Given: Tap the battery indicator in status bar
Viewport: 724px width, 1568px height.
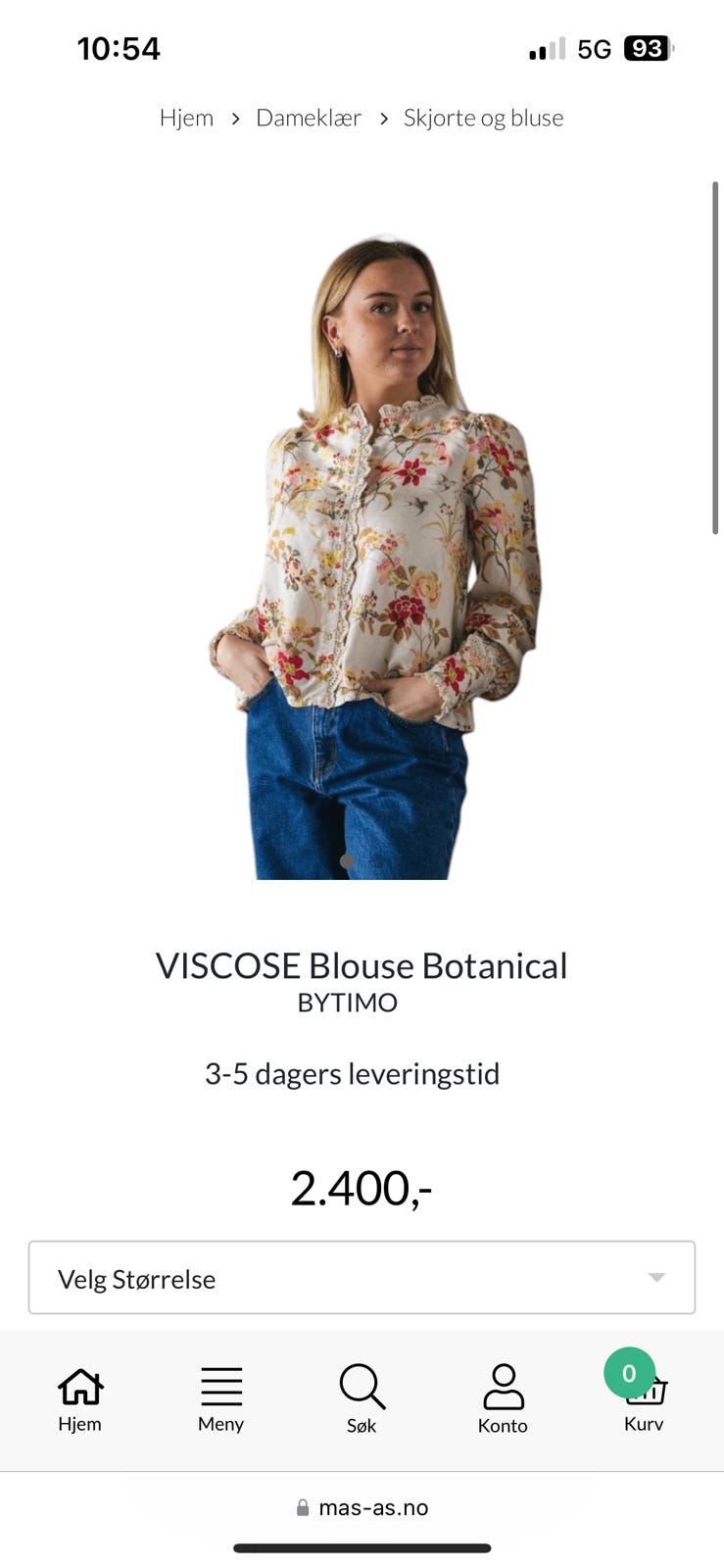Looking at the screenshot, I should [649, 49].
